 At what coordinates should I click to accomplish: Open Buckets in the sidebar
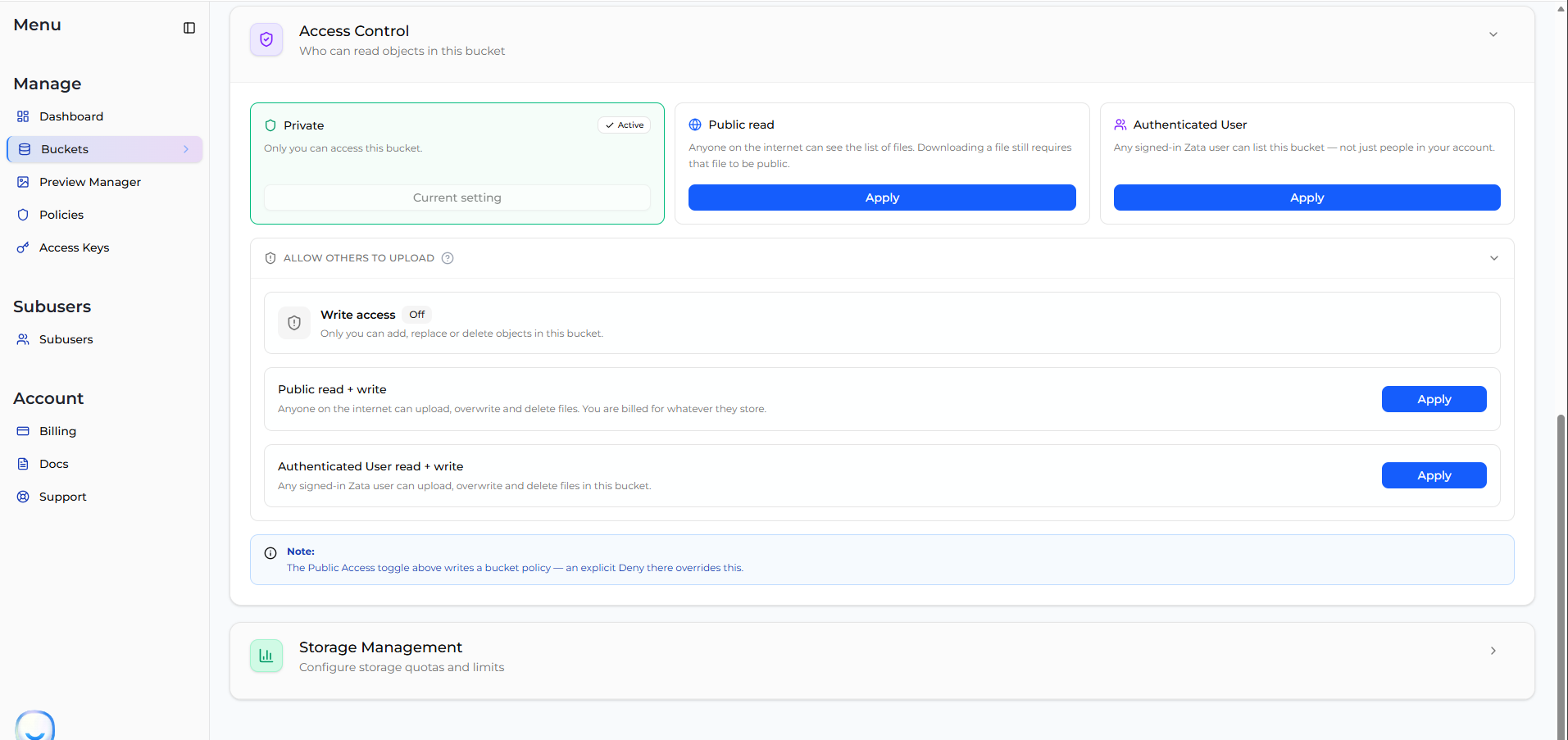point(105,149)
